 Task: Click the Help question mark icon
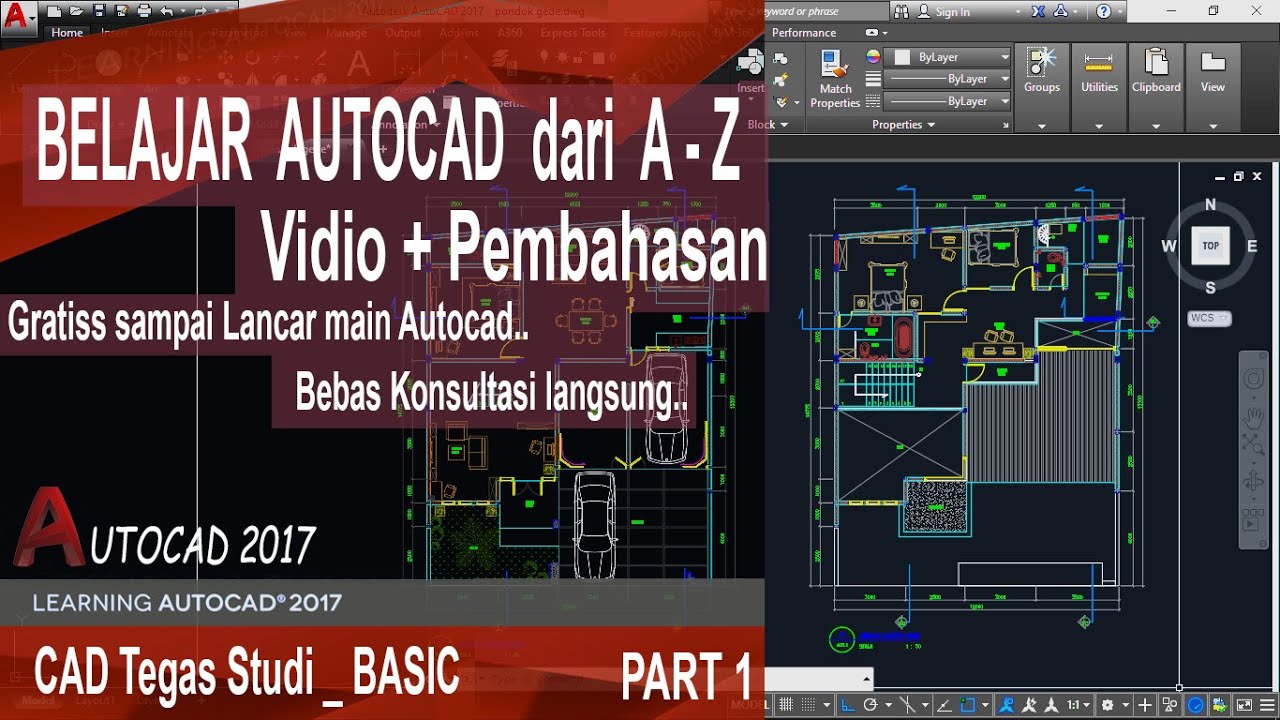click(1103, 11)
